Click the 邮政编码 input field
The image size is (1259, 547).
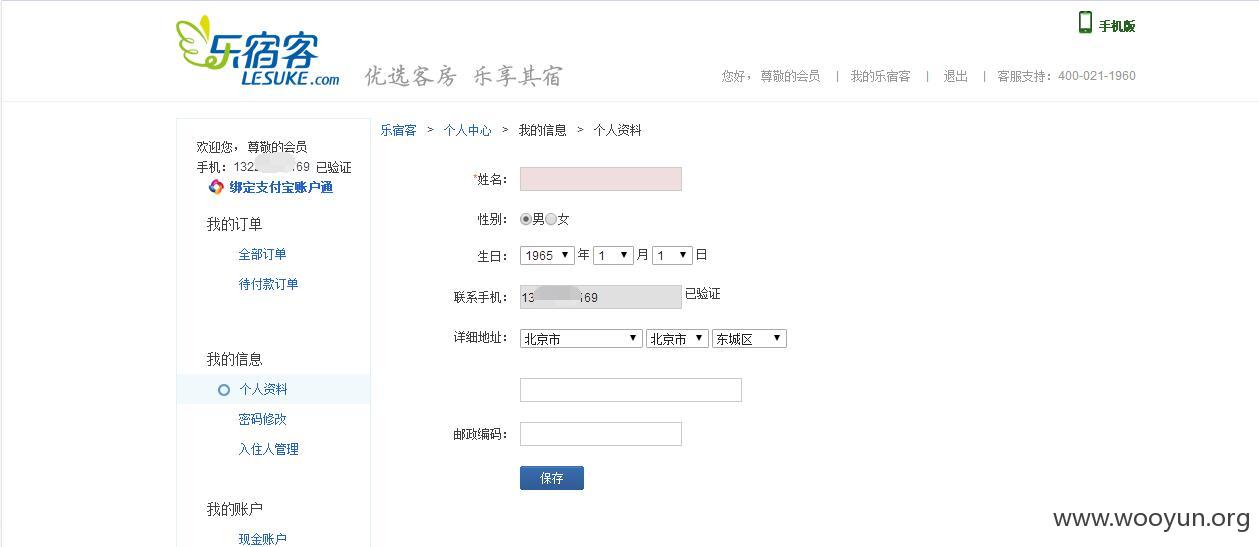point(601,434)
